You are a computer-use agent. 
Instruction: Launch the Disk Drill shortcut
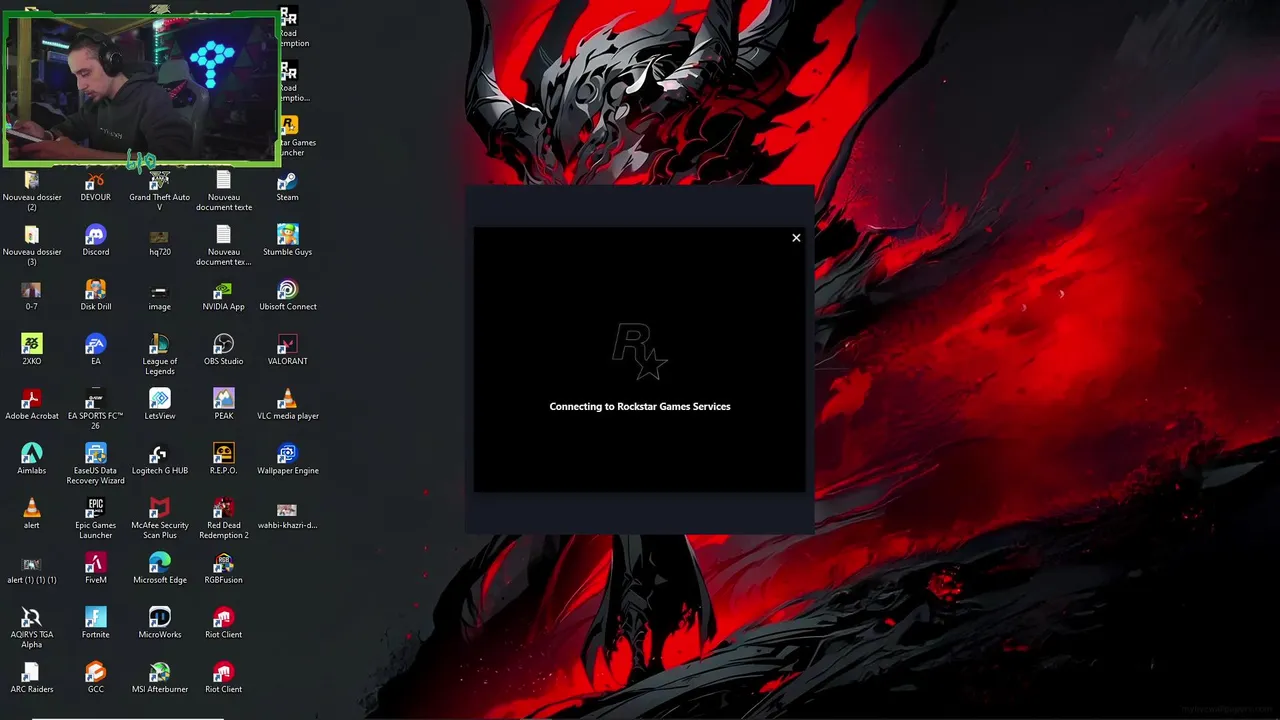96,296
